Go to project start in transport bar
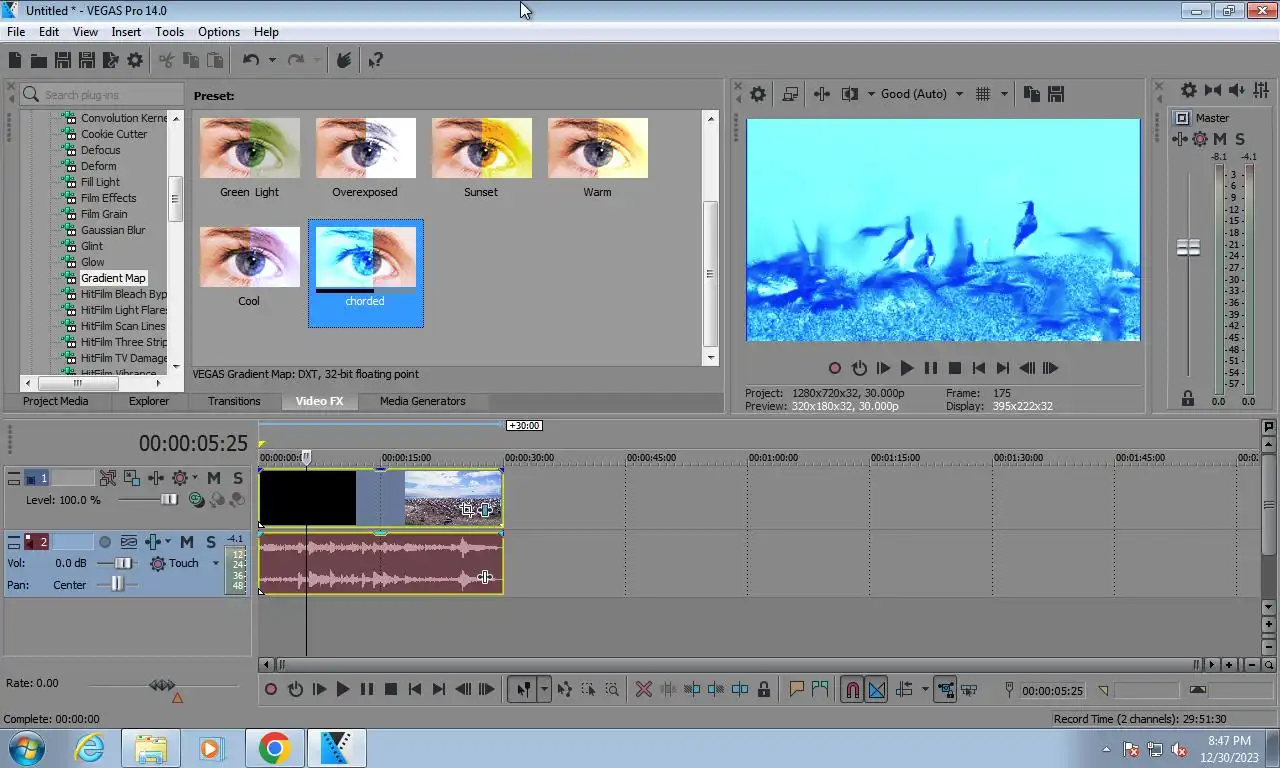 (415, 689)
